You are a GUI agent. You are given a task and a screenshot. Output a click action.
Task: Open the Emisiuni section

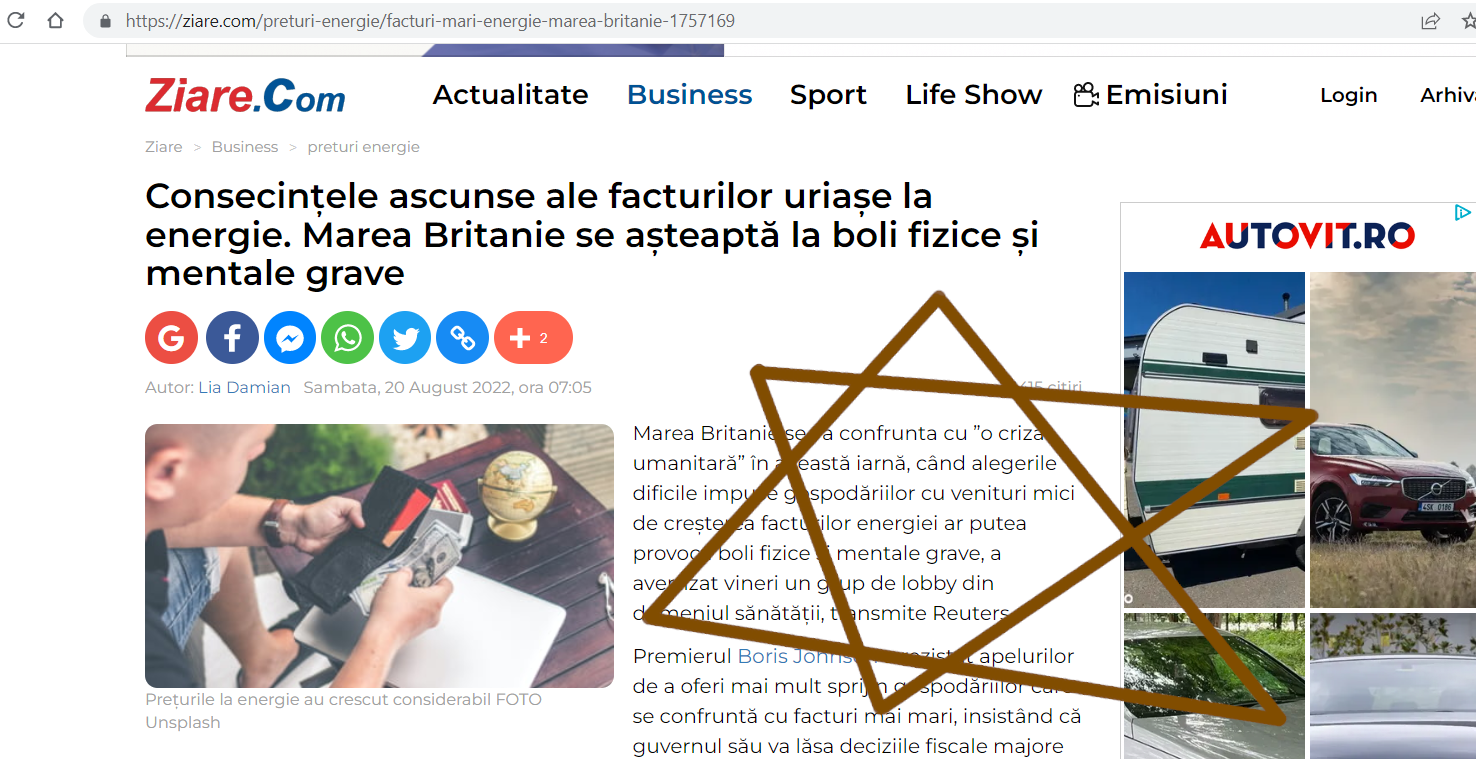pos(1151,94)
